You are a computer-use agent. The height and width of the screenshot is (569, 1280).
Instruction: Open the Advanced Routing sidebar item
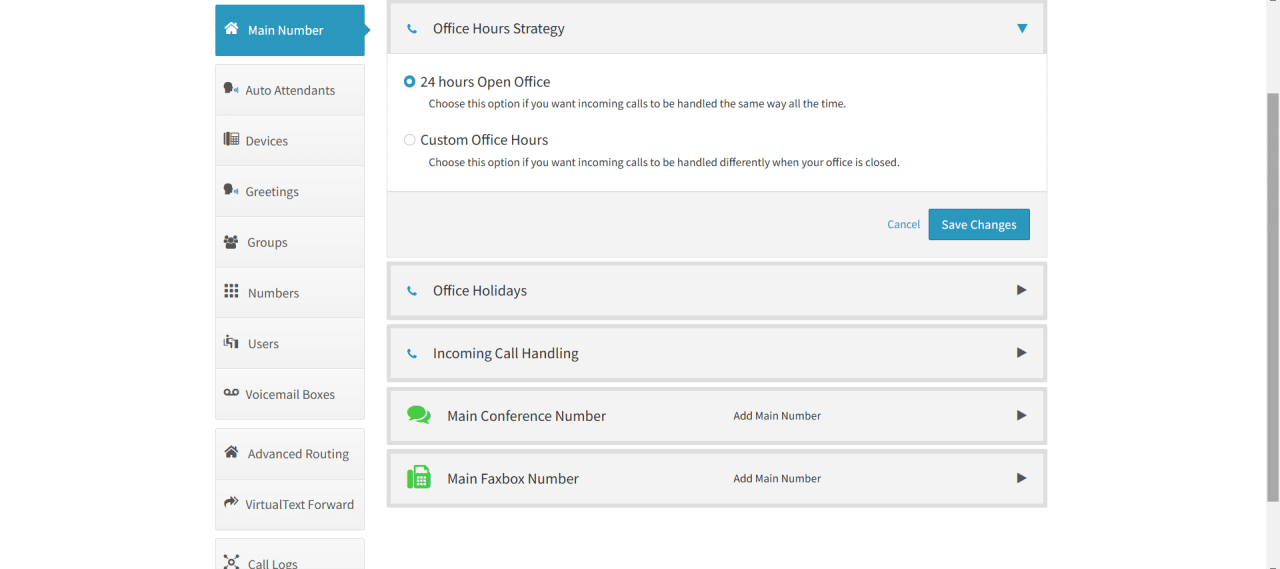[x=290, y=454]
